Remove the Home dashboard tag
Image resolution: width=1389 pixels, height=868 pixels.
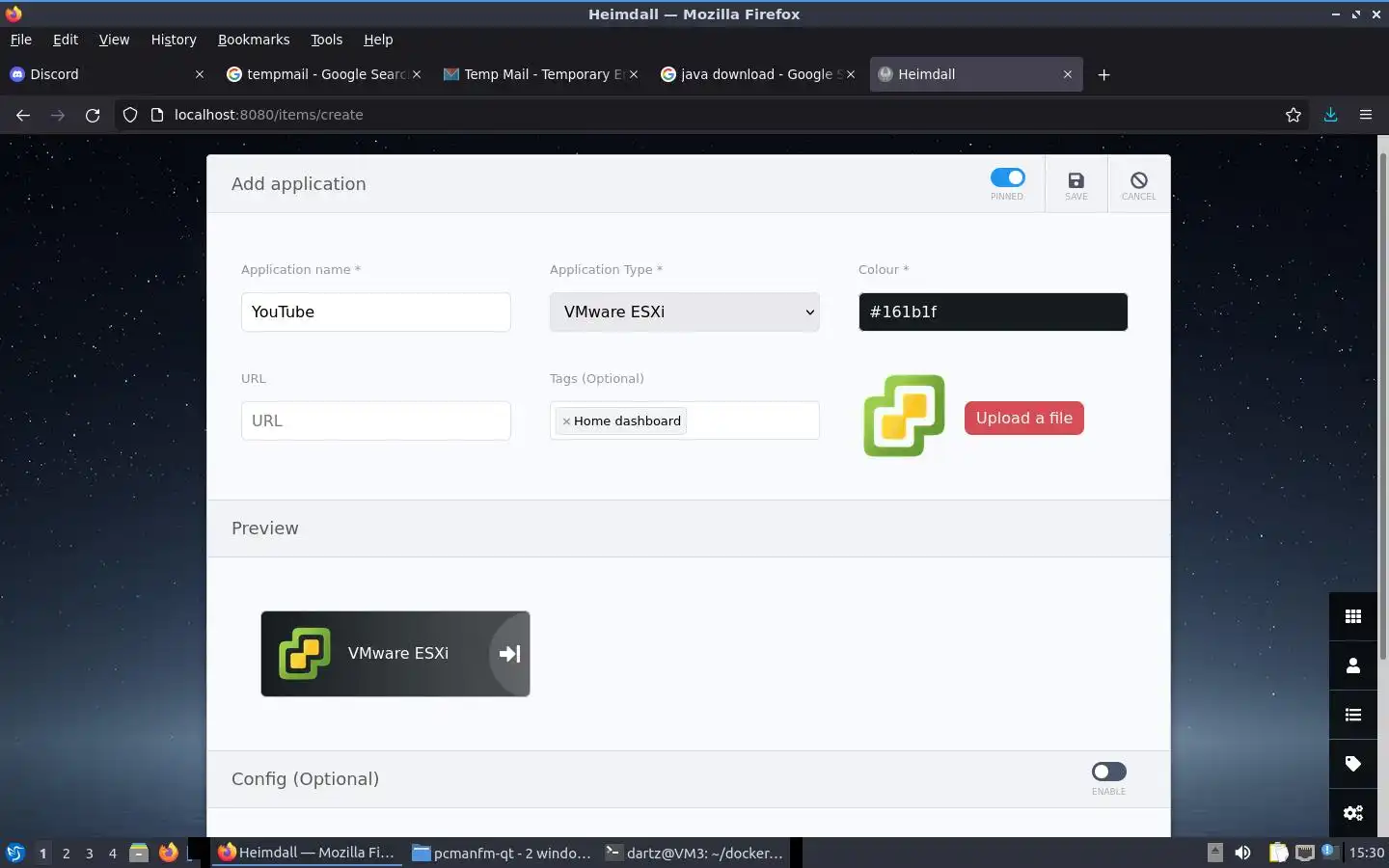click(566, 421)
